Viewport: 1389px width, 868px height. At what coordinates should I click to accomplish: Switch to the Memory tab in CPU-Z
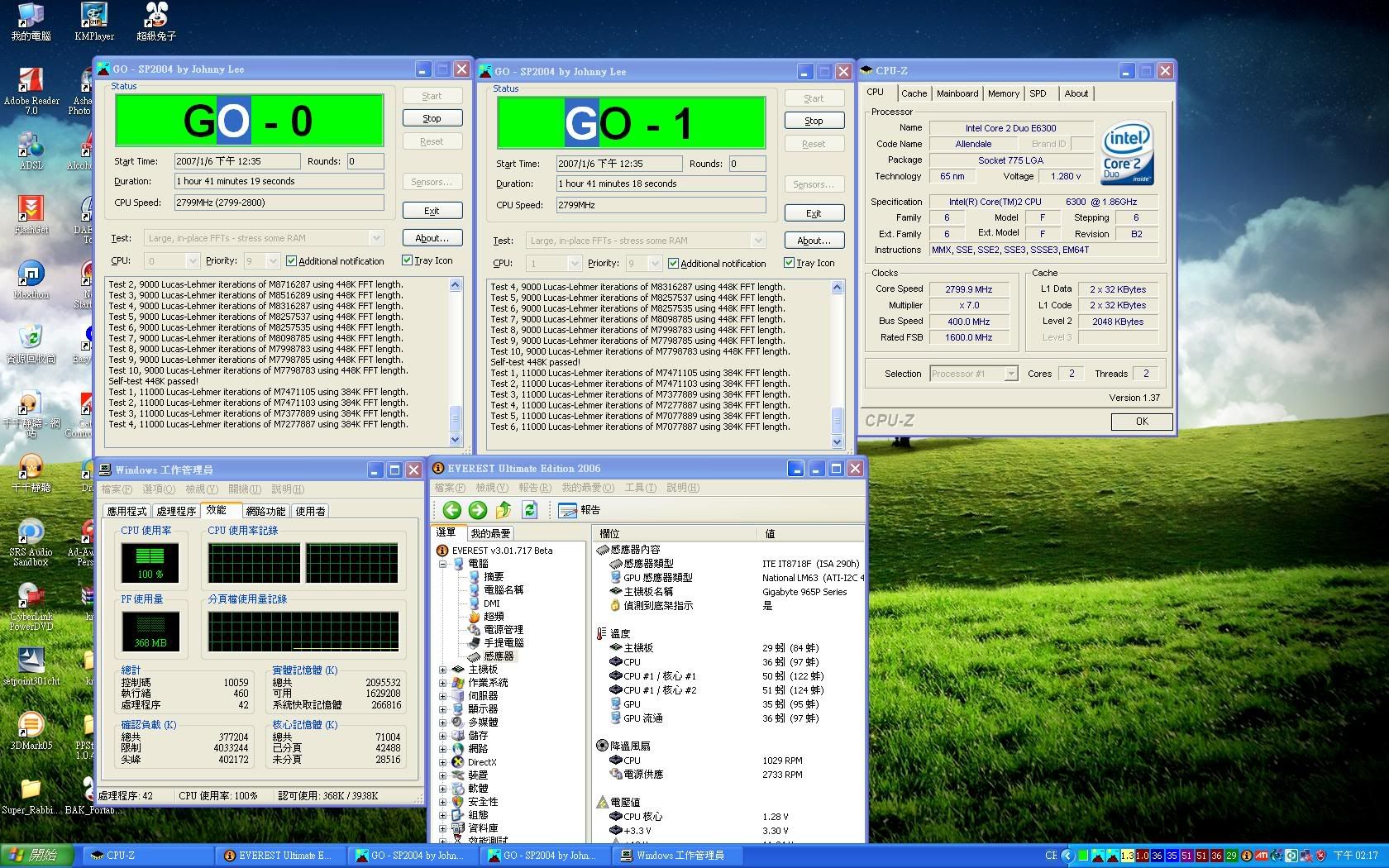(x=1004, y=93)
